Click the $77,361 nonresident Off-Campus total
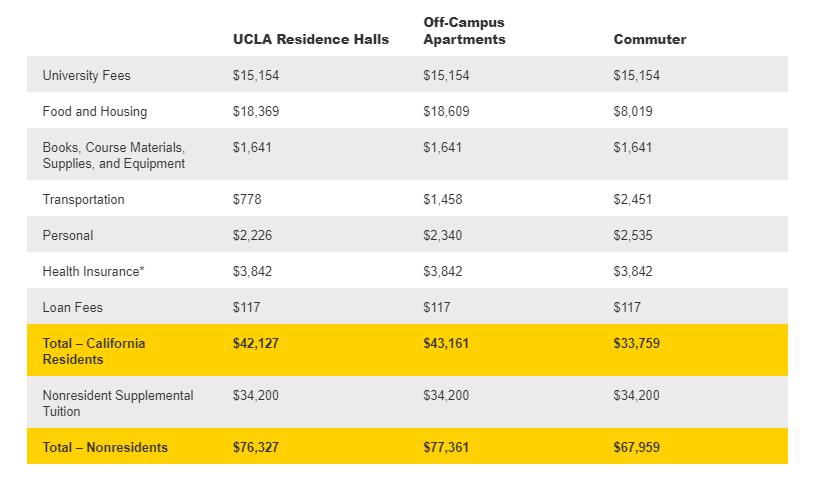The width and height of the screenshot is (836, 487). click(x=446, y=447)
